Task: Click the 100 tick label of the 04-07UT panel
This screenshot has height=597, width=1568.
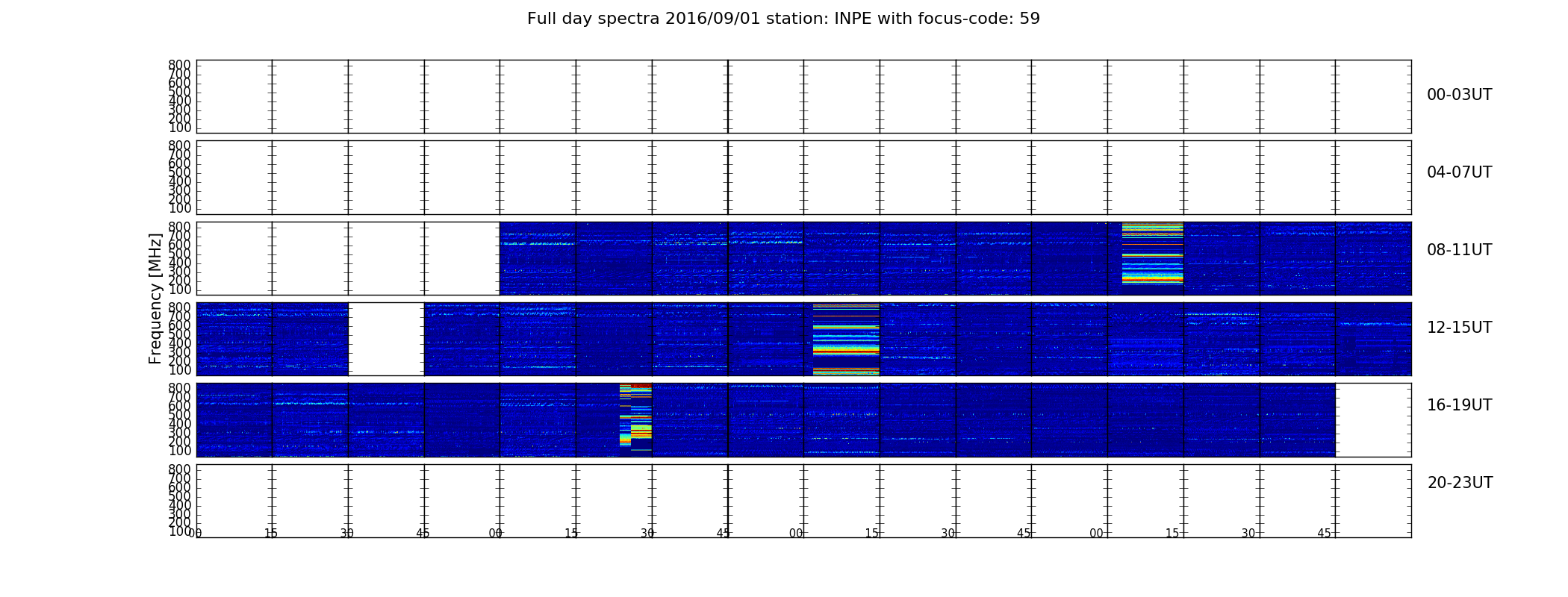Action: 179,208
